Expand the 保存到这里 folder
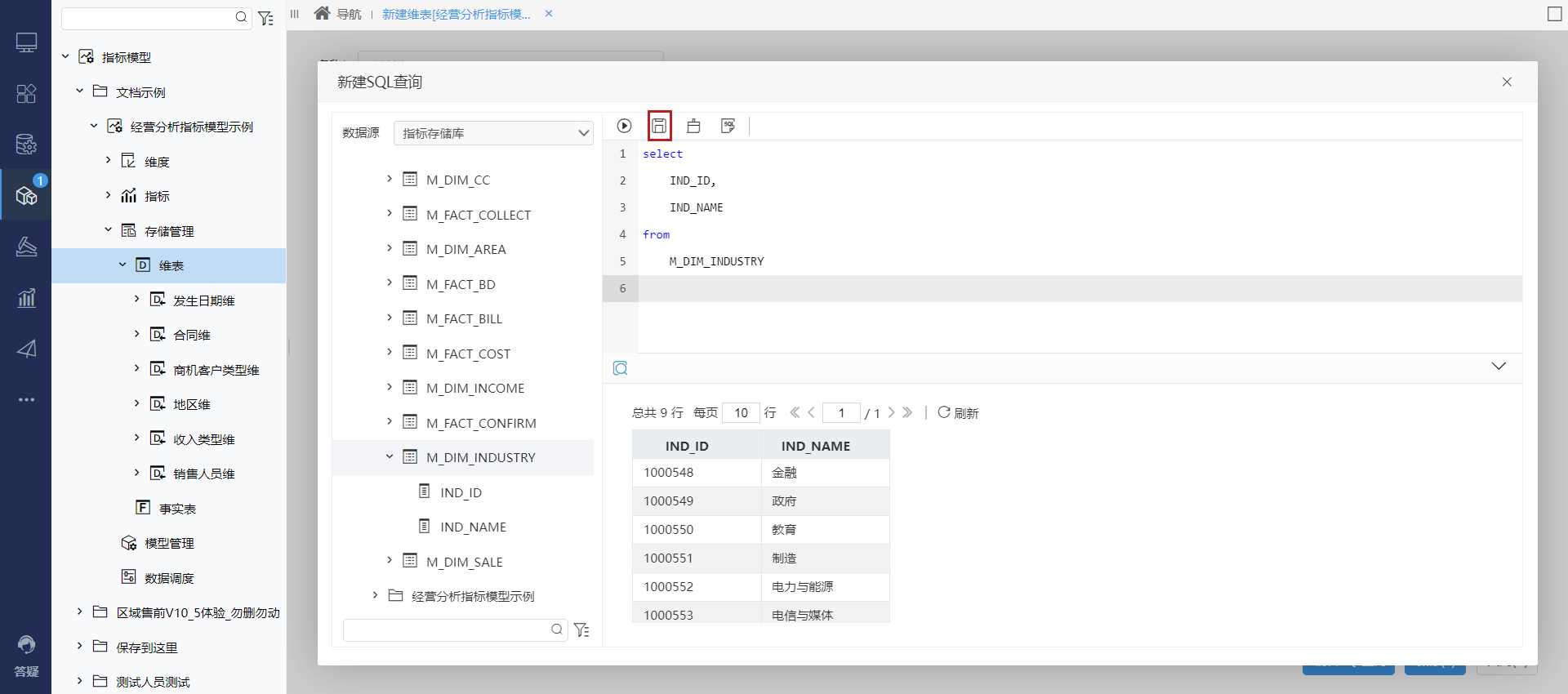This screenshot has height=694, width=1568. [x=79, y=646]
